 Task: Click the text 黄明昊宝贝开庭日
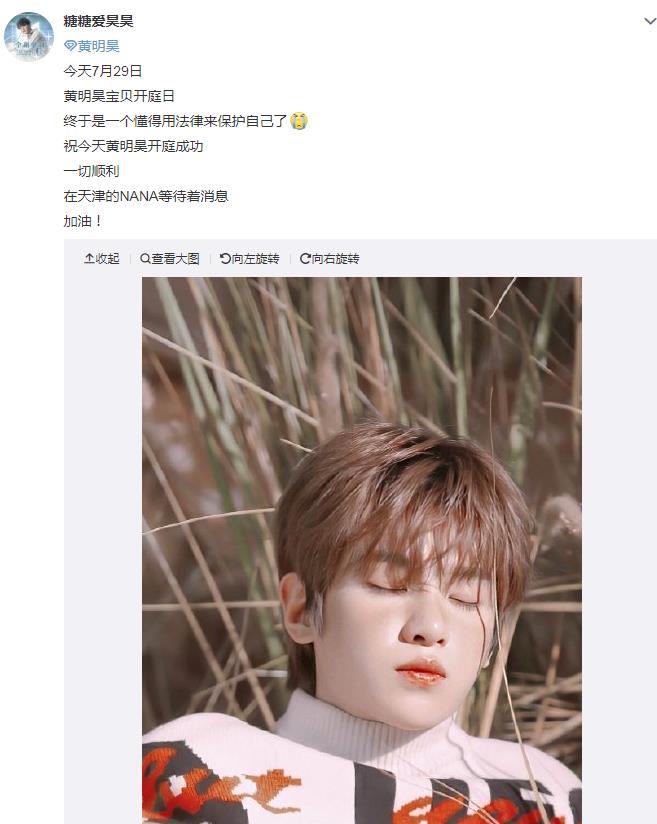tap(119, 96)
